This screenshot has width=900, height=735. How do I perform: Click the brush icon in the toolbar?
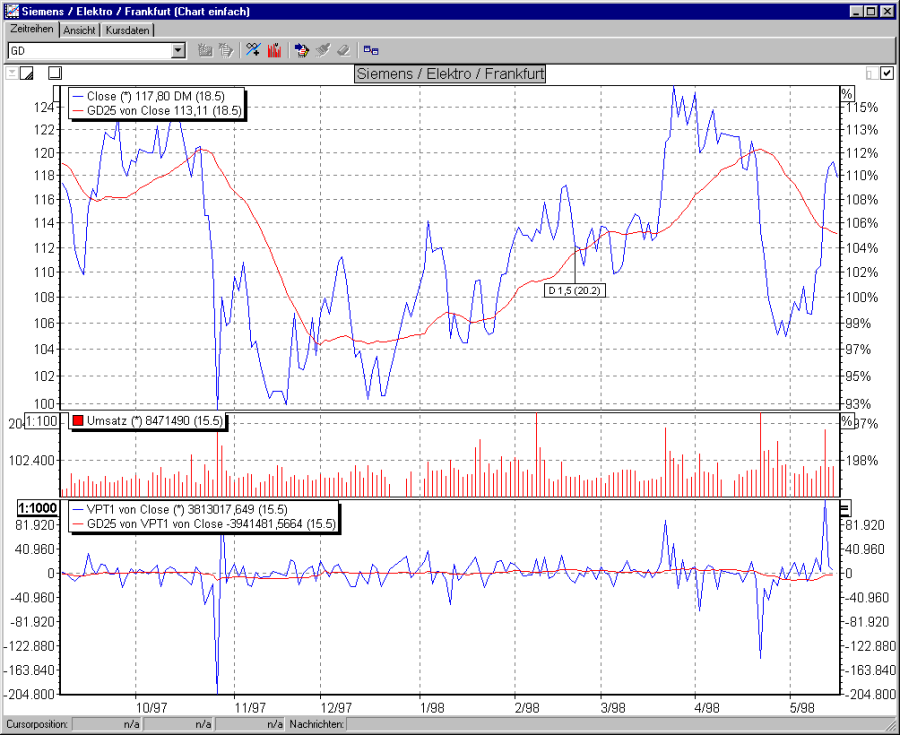click(x=322, y=49)
